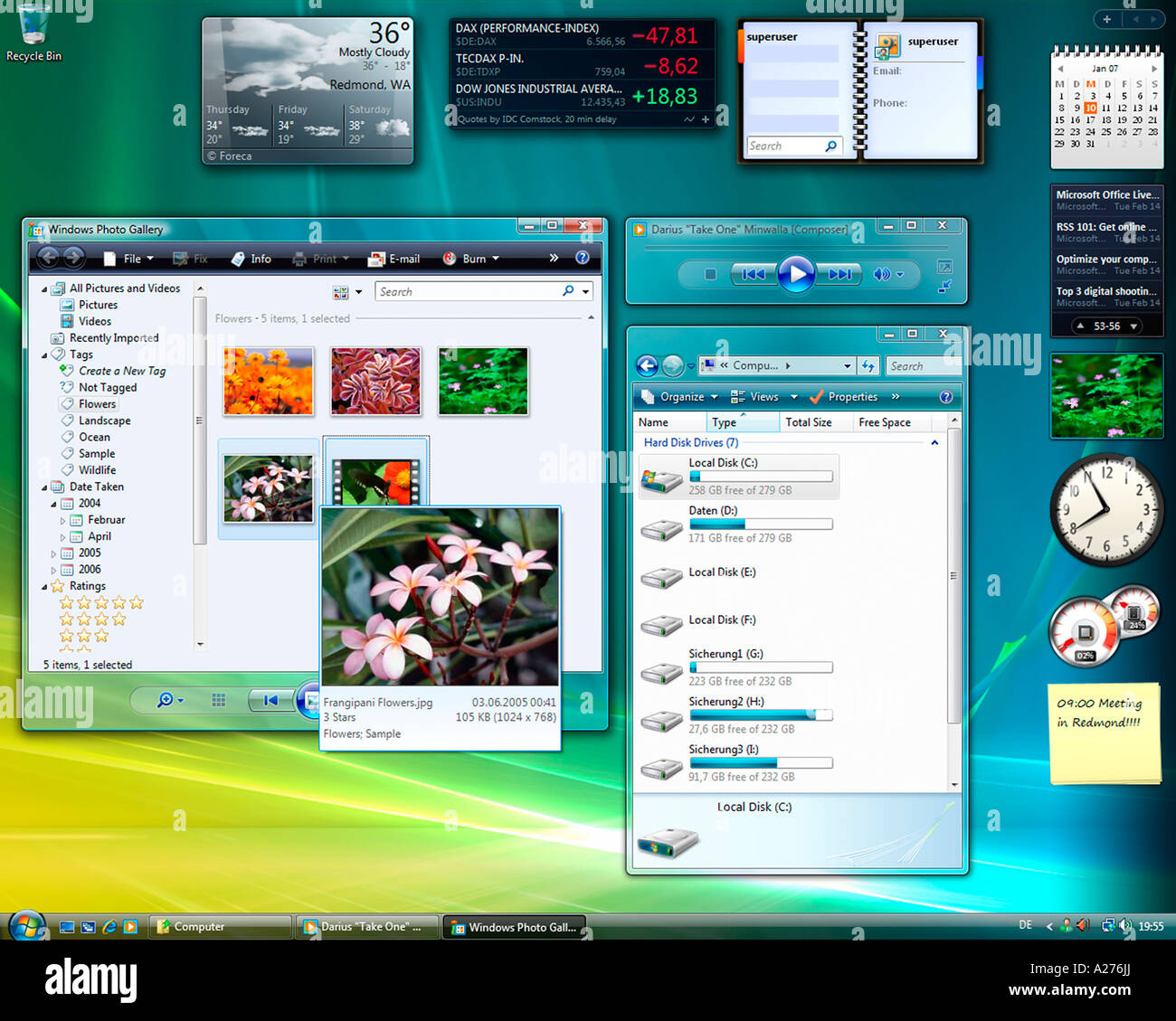Click Foreca link in weather gadget

pyautogui.click(x=230, y=156)
